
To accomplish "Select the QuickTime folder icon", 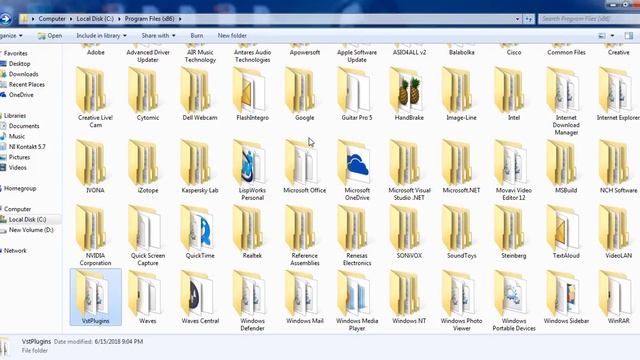I will (198, 229).
